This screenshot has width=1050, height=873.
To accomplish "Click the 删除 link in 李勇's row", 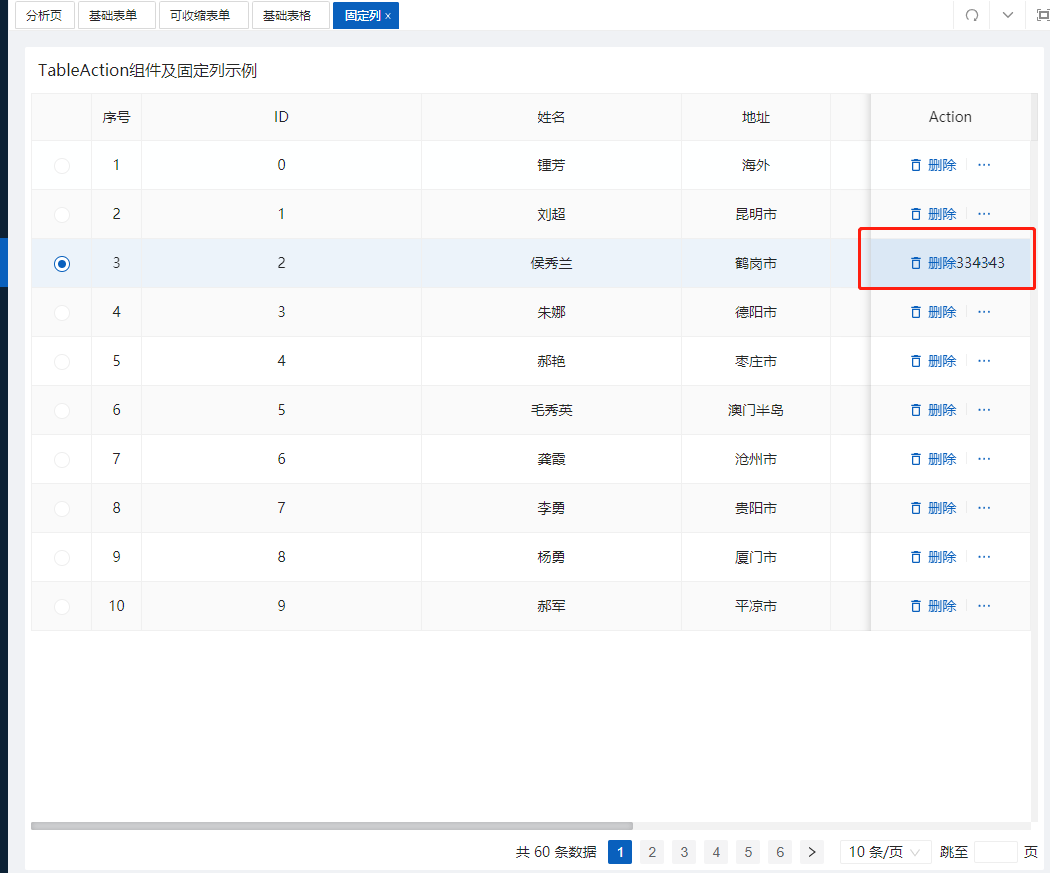I will pos(941,508).
